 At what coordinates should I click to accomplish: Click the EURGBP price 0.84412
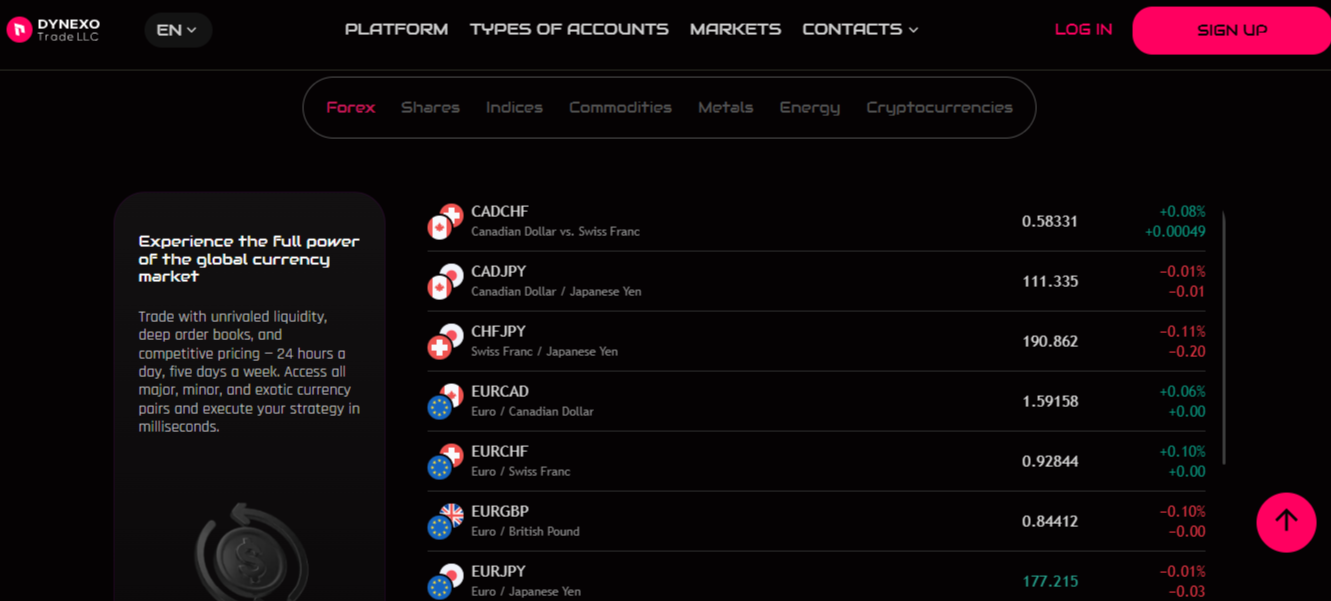click(x=1050, y=521)
